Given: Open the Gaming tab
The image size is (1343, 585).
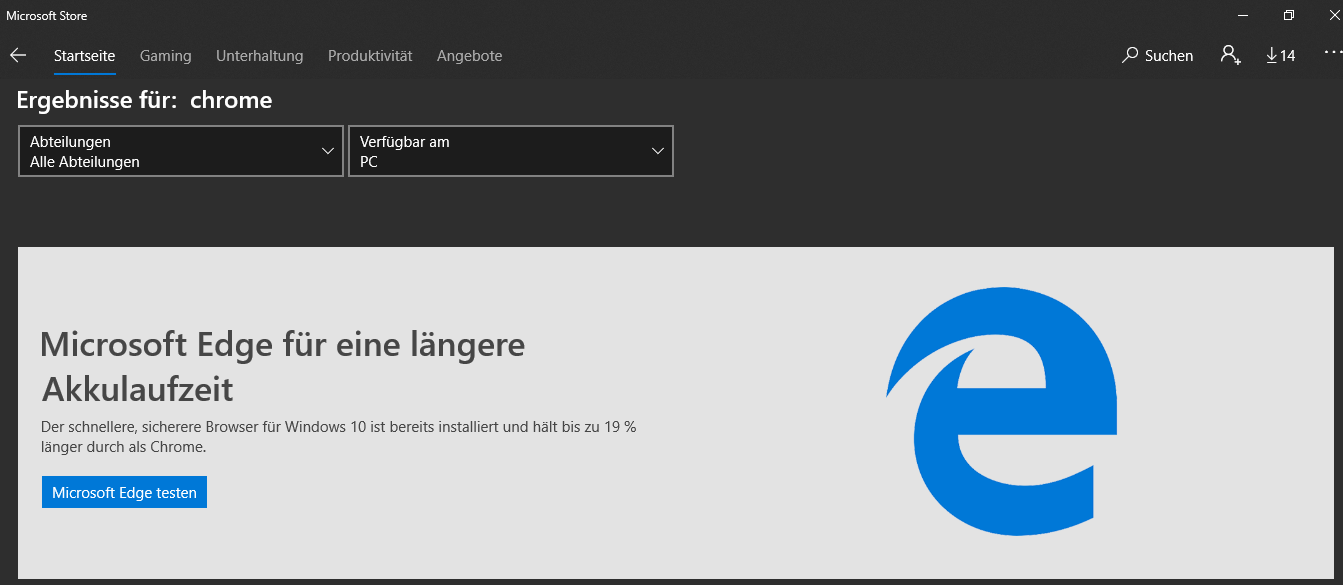Looking at the screenshot, I should pyautogui.click(x=165, y=56).
